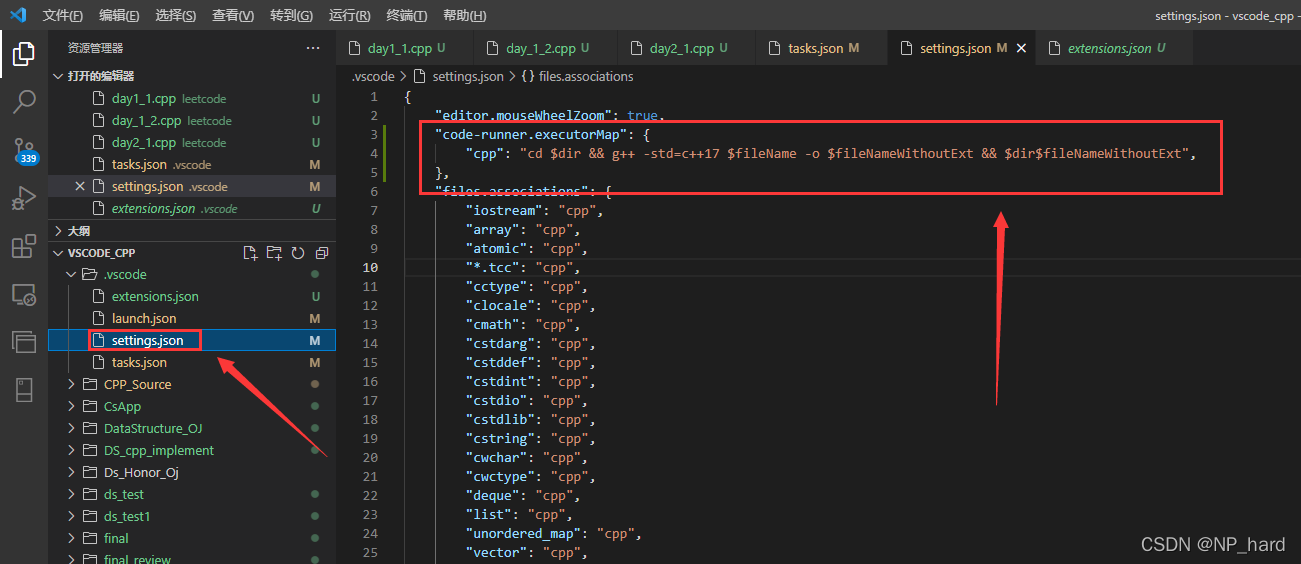Close the settings.json editor tab

(x=1021, y=48)
